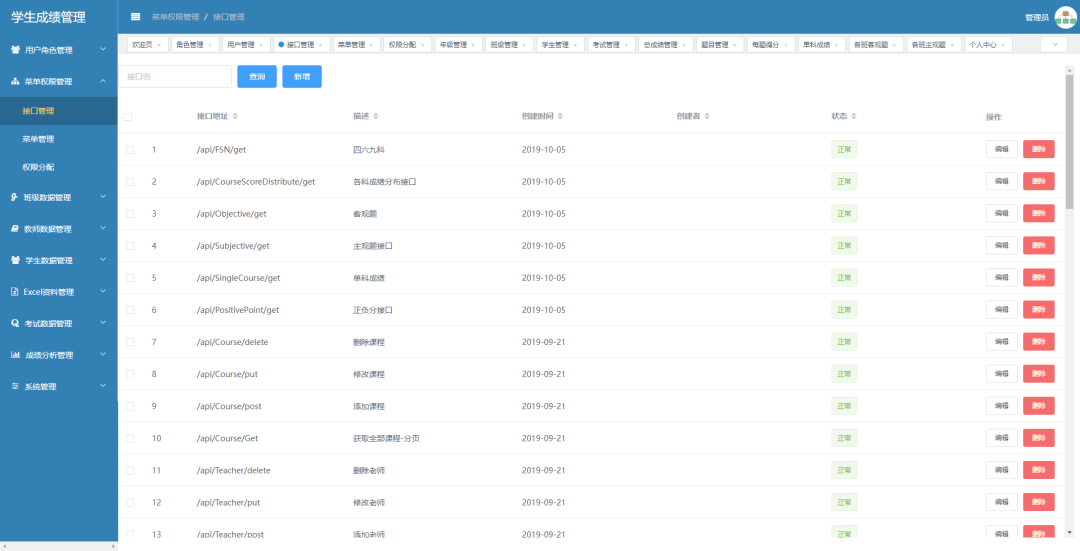Close the 角色管理 tab with its x

click(210, 45)
